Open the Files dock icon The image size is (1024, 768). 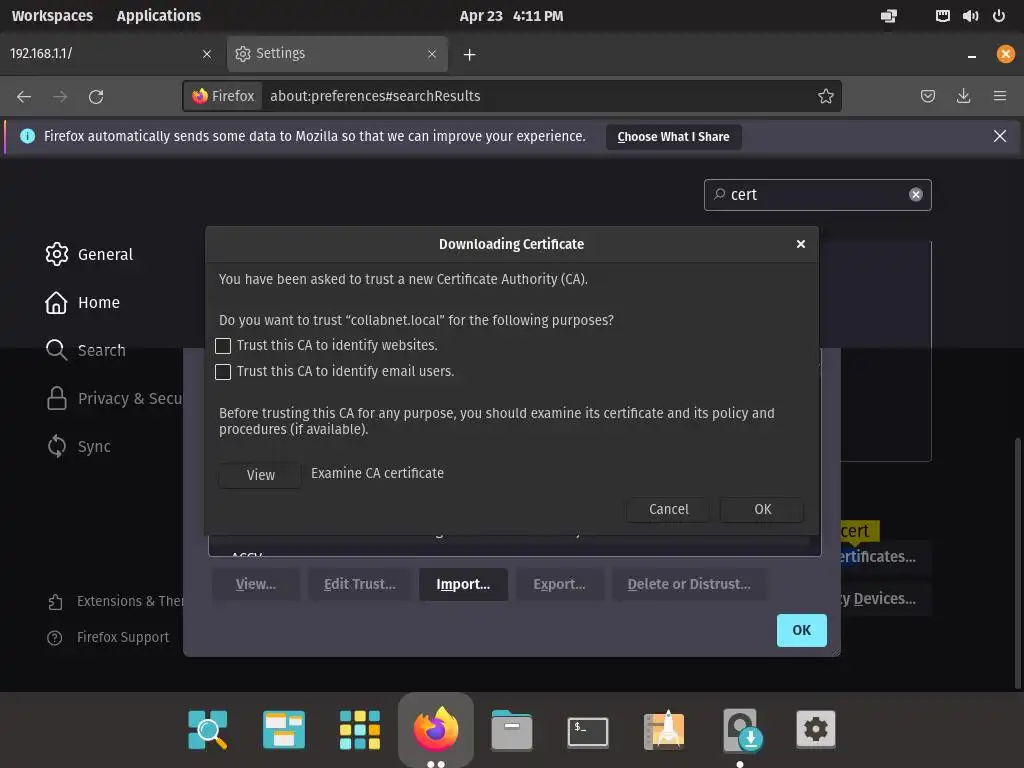pyautogui.click(x=511, y=729)
